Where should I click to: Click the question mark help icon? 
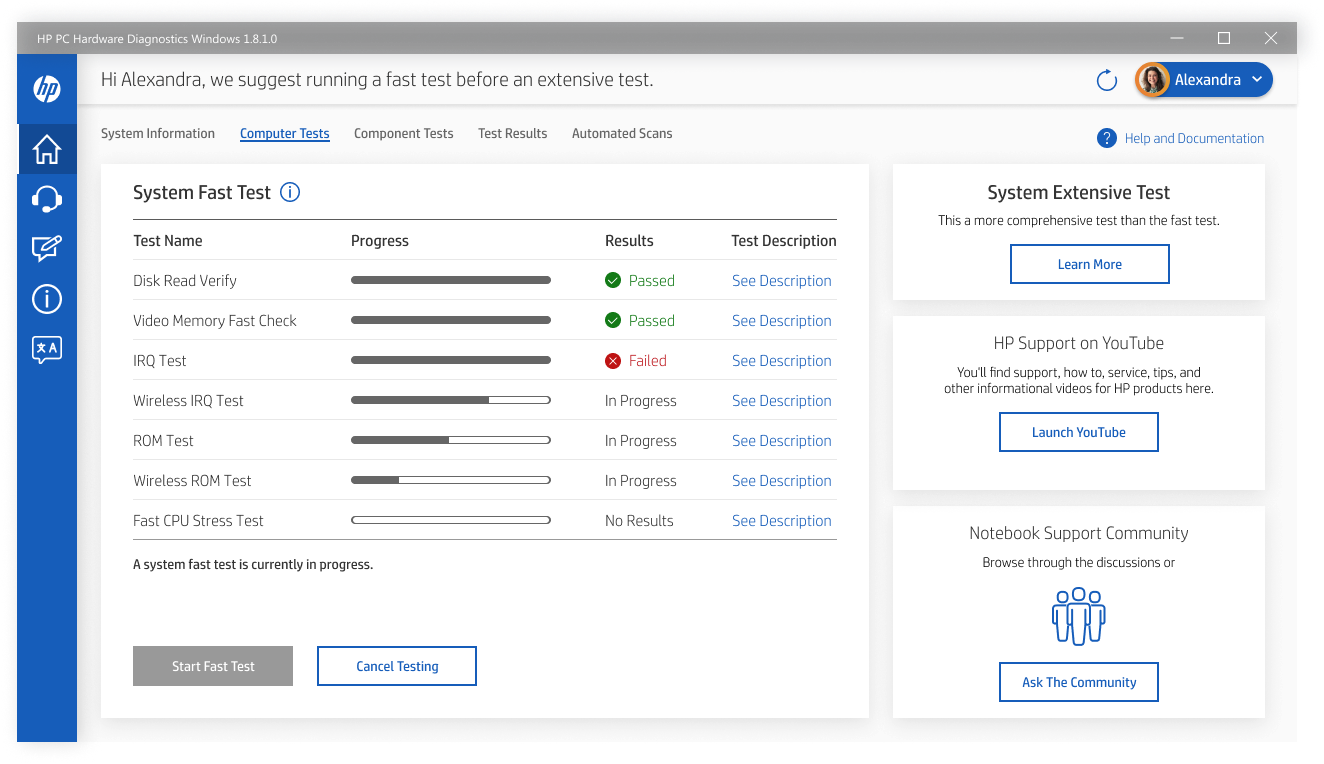pyautogui.click(x=1106, y=138)
